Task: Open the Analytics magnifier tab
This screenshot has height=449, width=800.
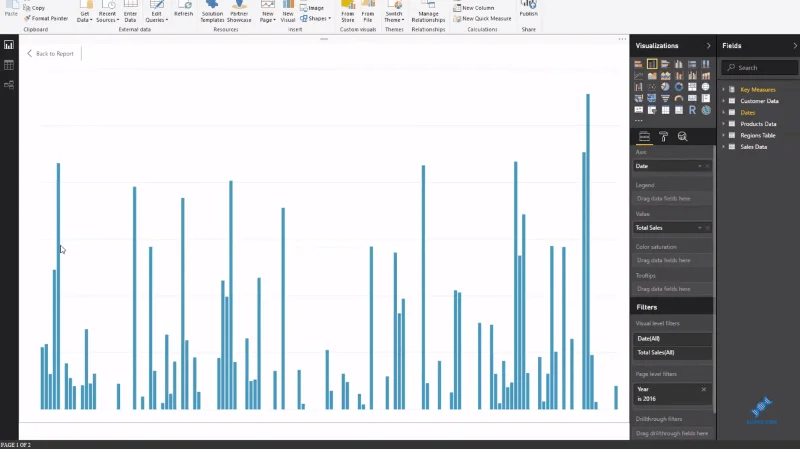Action: click(682, 136)
